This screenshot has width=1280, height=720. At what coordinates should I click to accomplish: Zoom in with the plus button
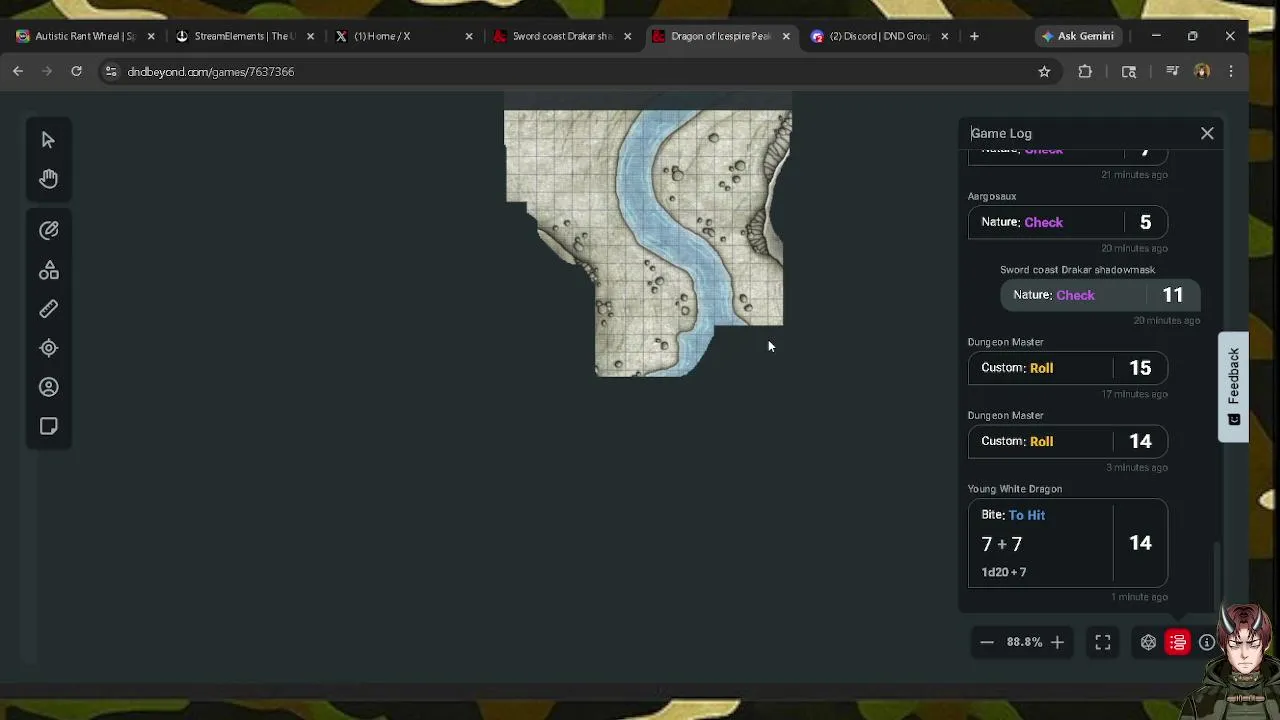click(x=1057, y=642)
